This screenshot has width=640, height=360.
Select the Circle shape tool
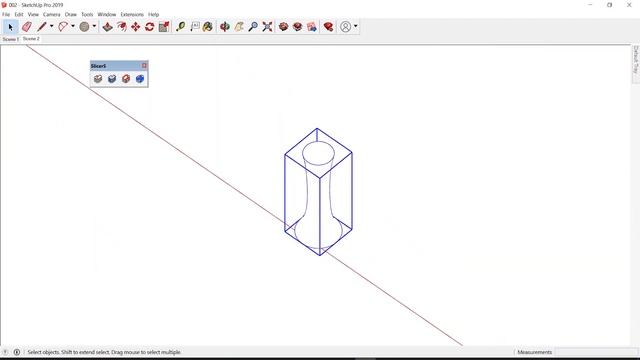(84, 27)
